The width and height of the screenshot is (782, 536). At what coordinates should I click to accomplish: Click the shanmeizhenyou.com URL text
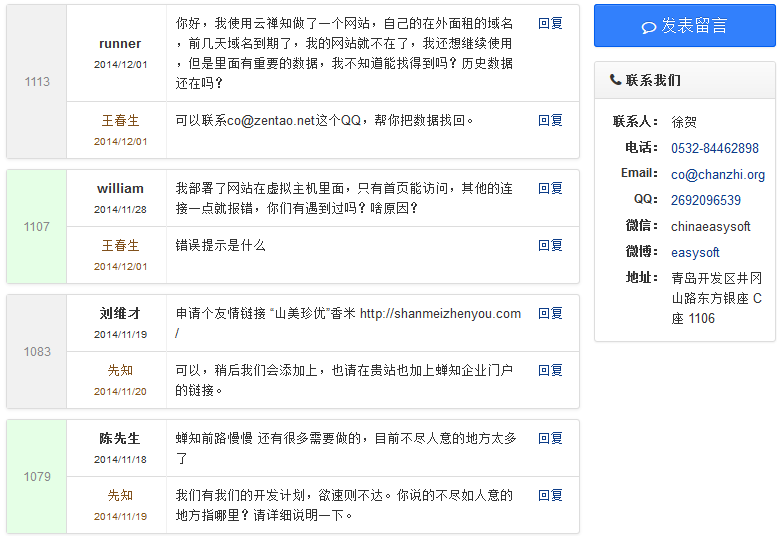(440, 314)
